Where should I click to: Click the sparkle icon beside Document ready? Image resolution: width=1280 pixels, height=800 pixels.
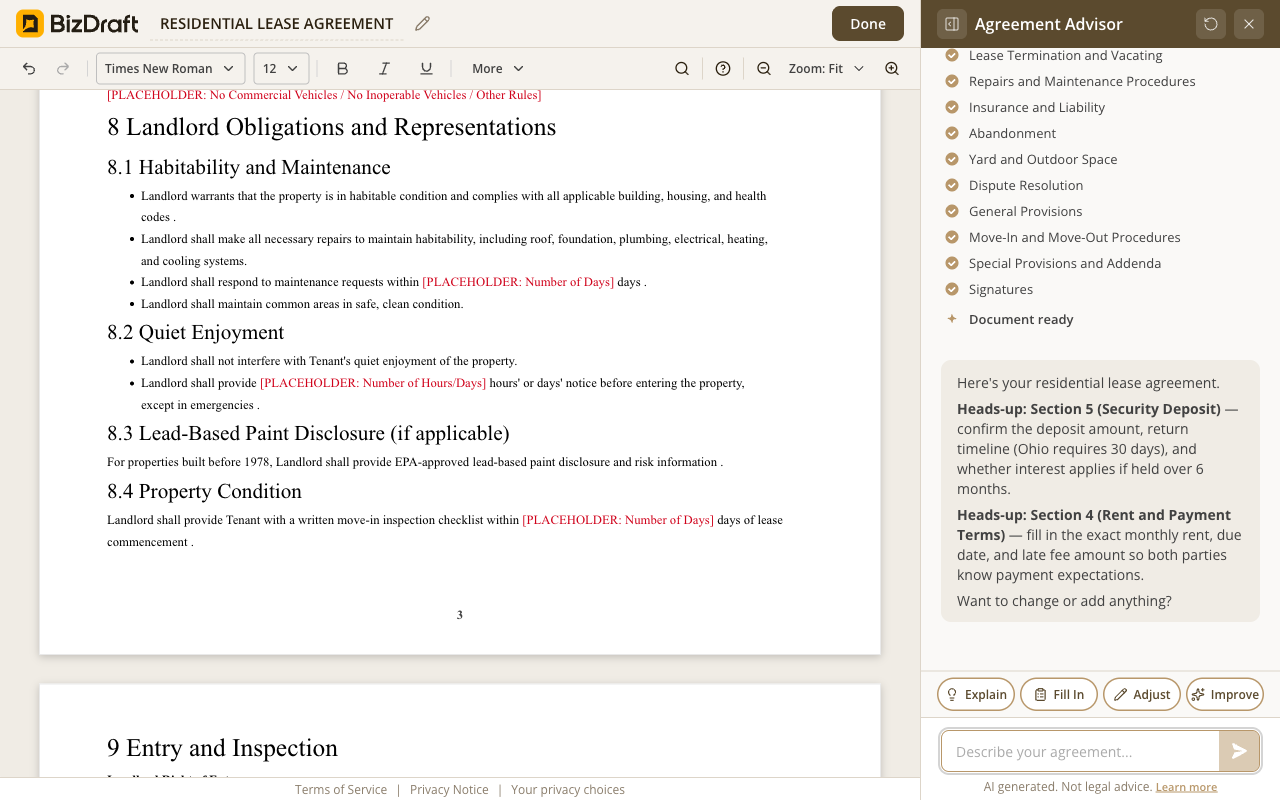(952, 320)
